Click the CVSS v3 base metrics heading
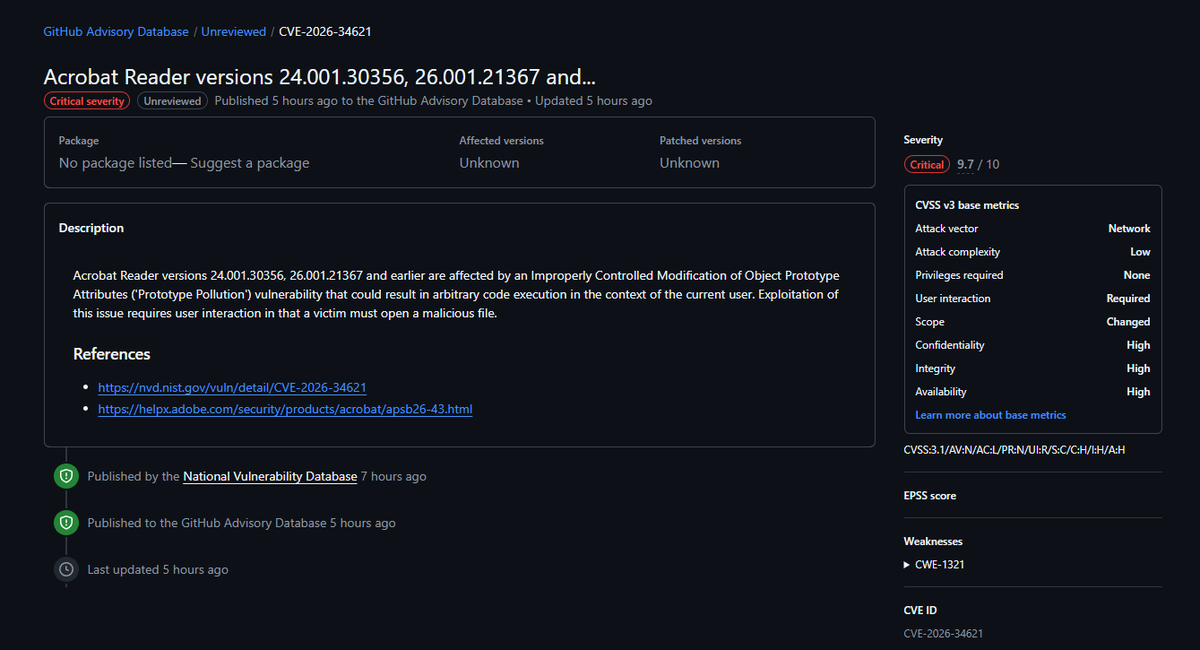Image resolution: width=1200 pixels, height=650 pixels. [x=967, y=205]
